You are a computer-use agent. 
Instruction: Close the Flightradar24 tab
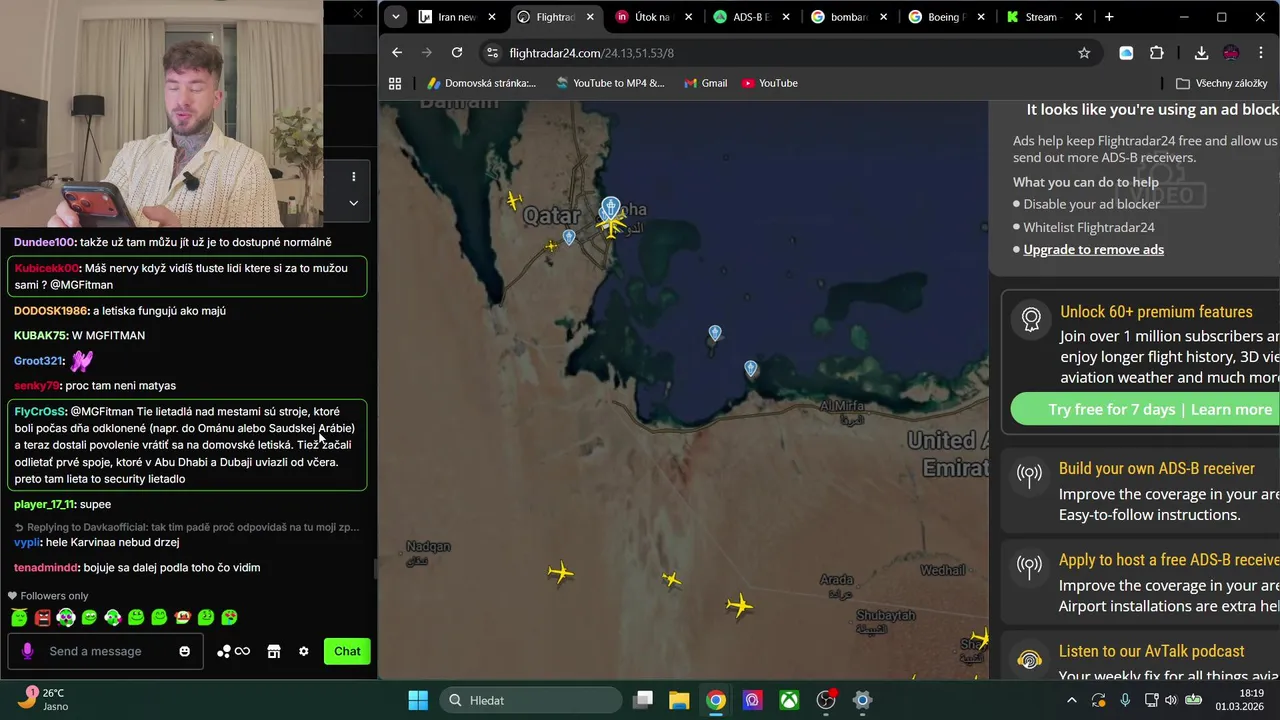coord(589,17)
